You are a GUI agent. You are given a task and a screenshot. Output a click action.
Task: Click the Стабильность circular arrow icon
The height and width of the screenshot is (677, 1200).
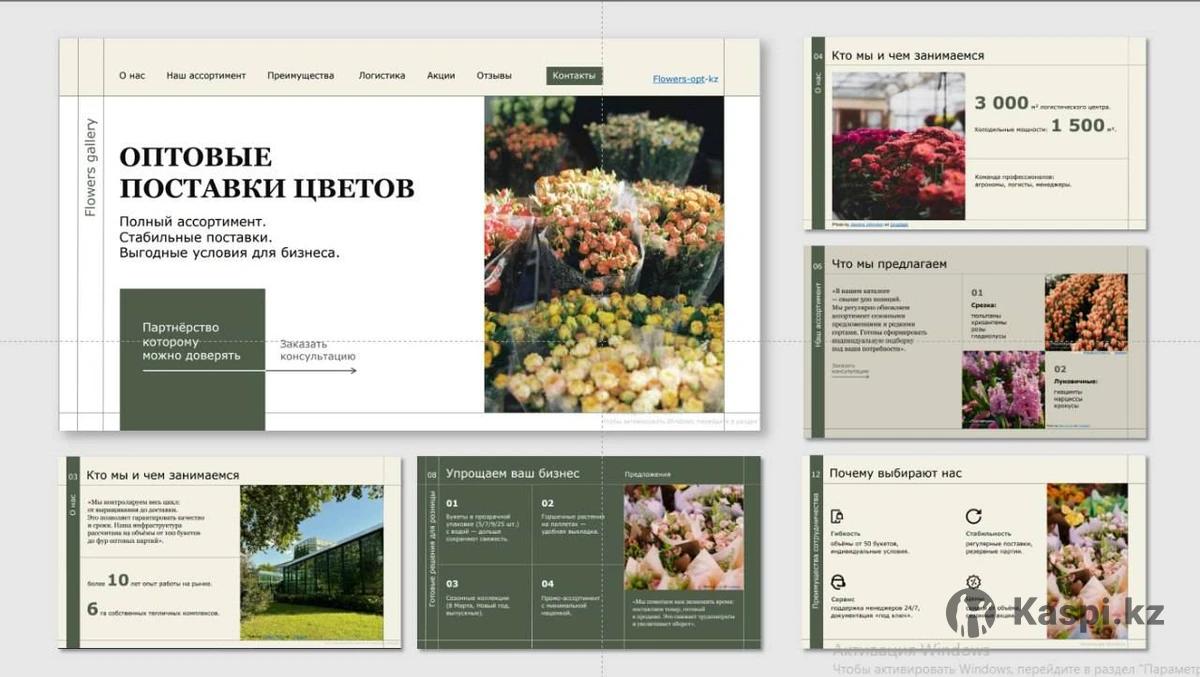click(x=973, y=516)
